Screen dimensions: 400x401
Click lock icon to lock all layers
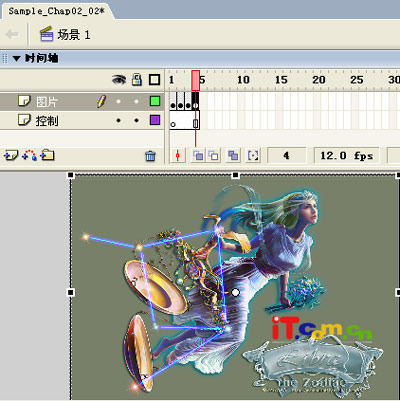click(x=137, y=80)
